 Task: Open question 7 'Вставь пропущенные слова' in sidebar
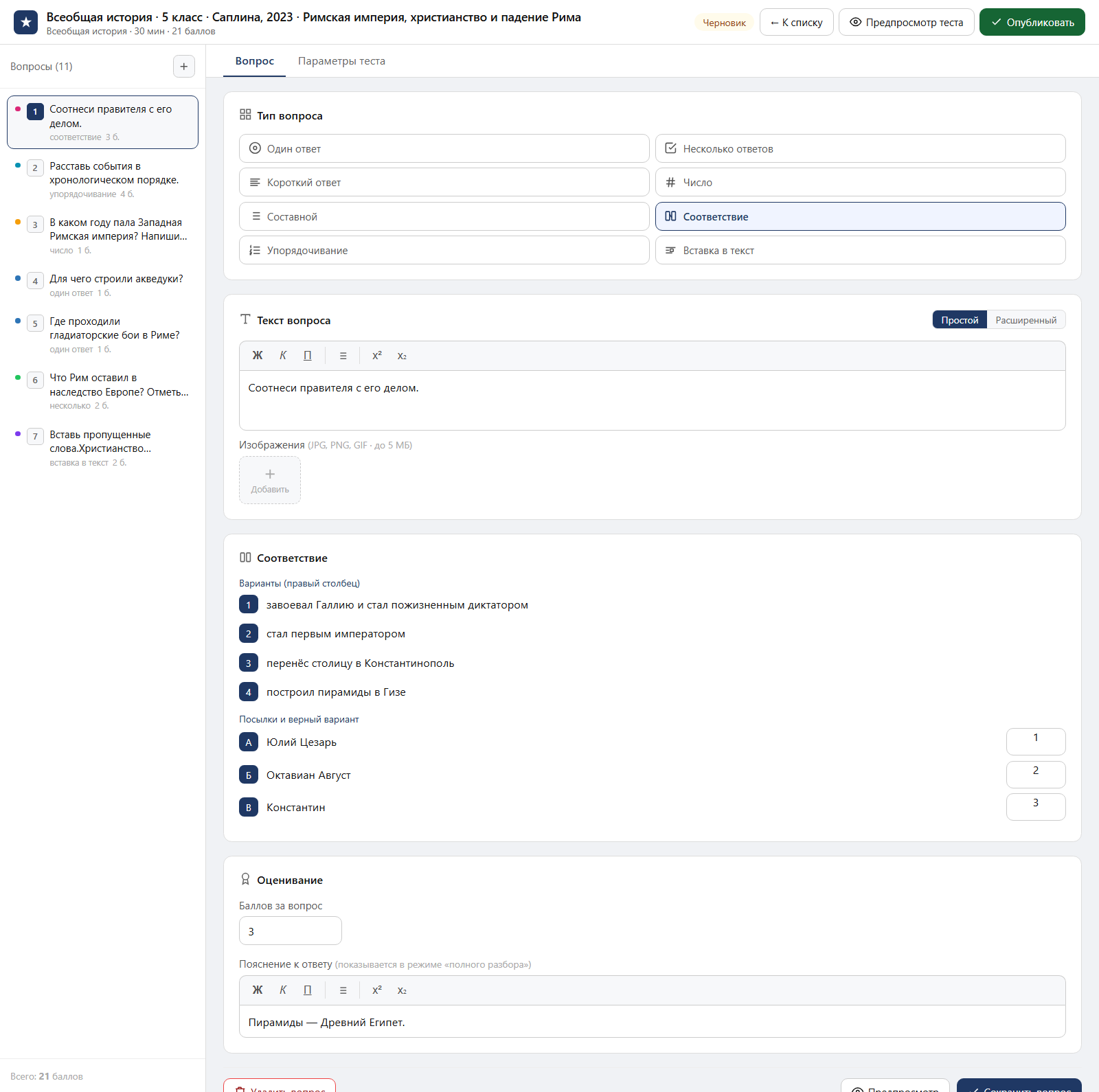[x=102, y=448]
